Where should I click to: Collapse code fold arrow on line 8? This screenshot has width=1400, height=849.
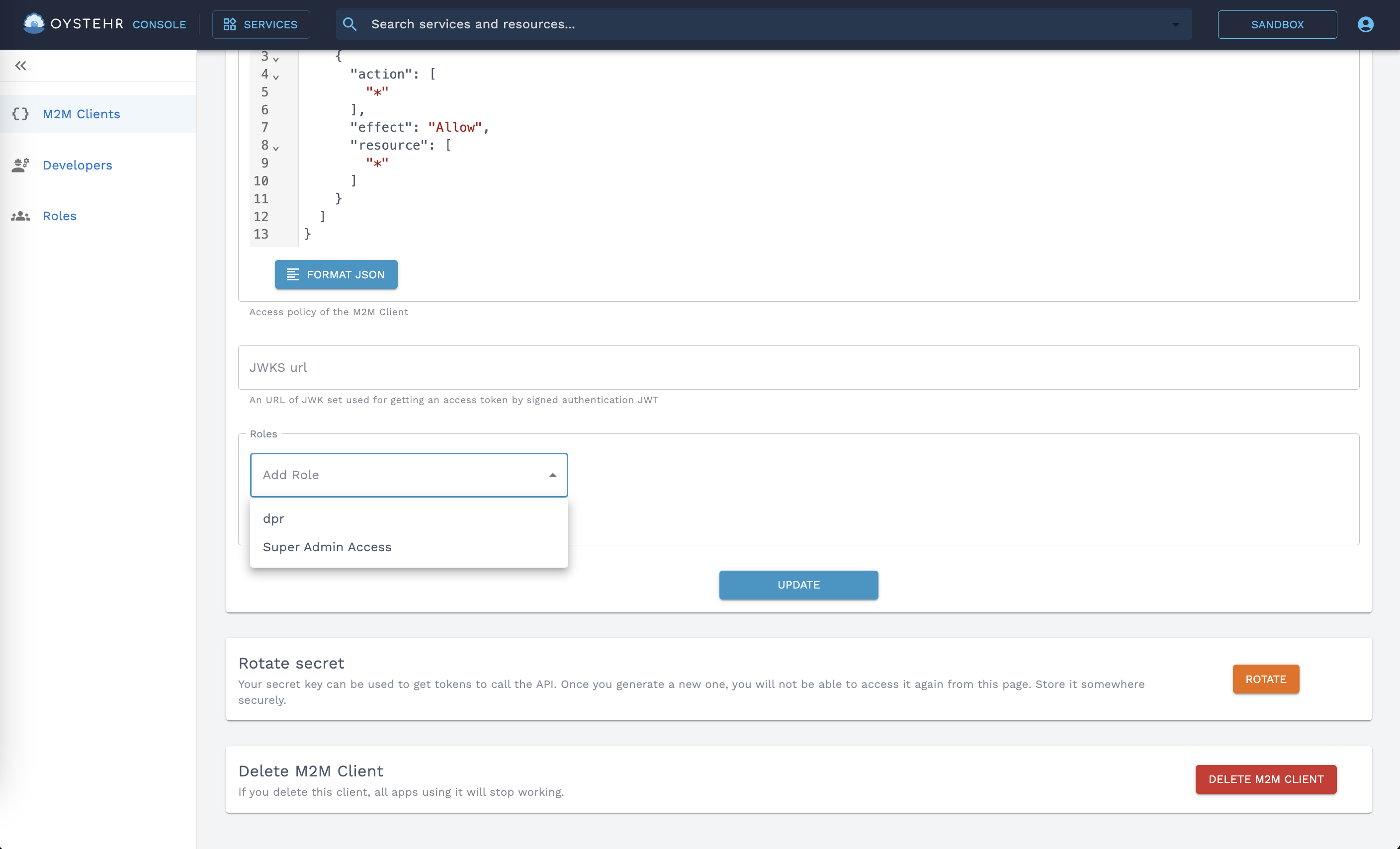276,148
